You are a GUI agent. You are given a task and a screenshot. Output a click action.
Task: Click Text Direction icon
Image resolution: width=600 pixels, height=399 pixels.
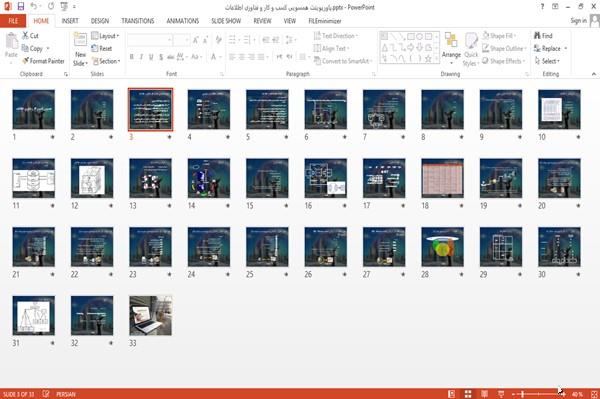coord(317,36)
